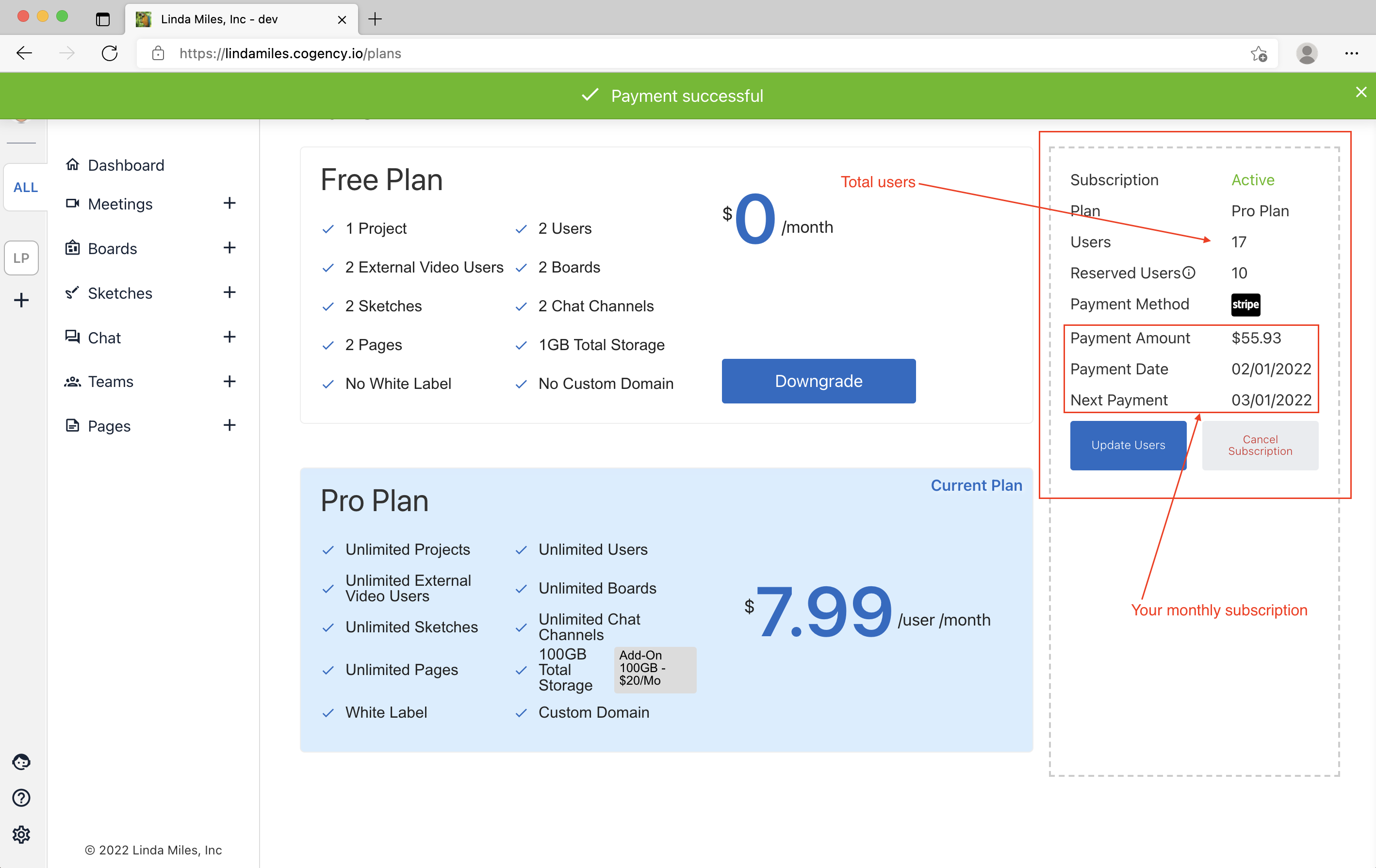Click the Downgrade button

click(819, 381)
